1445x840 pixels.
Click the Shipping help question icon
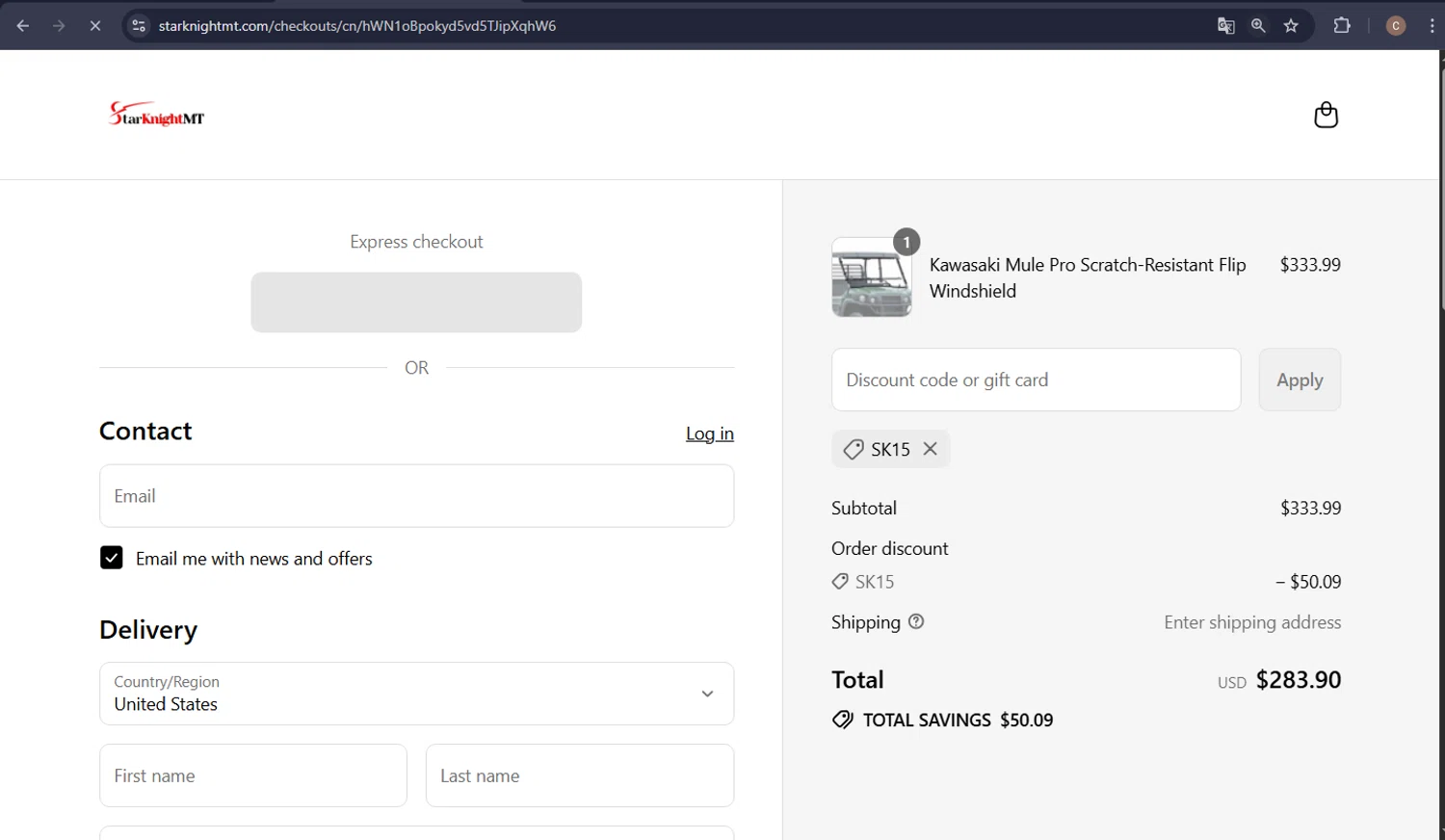coord(916,621)
